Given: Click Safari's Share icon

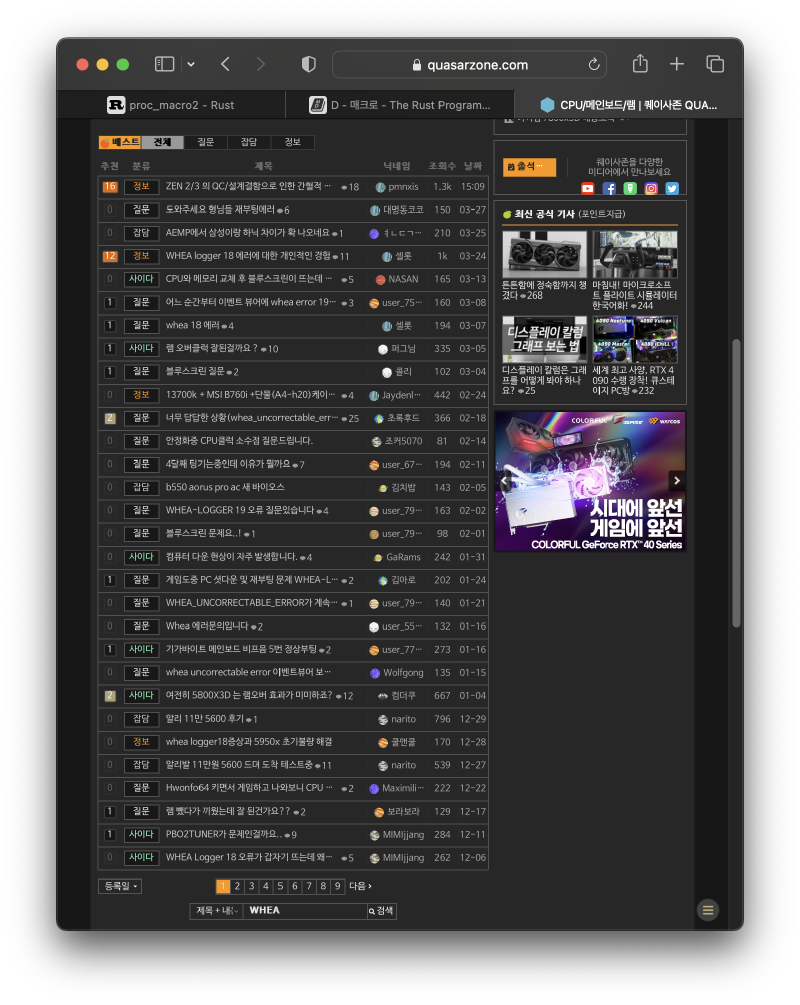Looking at the screenshot, I should [640, 64].
